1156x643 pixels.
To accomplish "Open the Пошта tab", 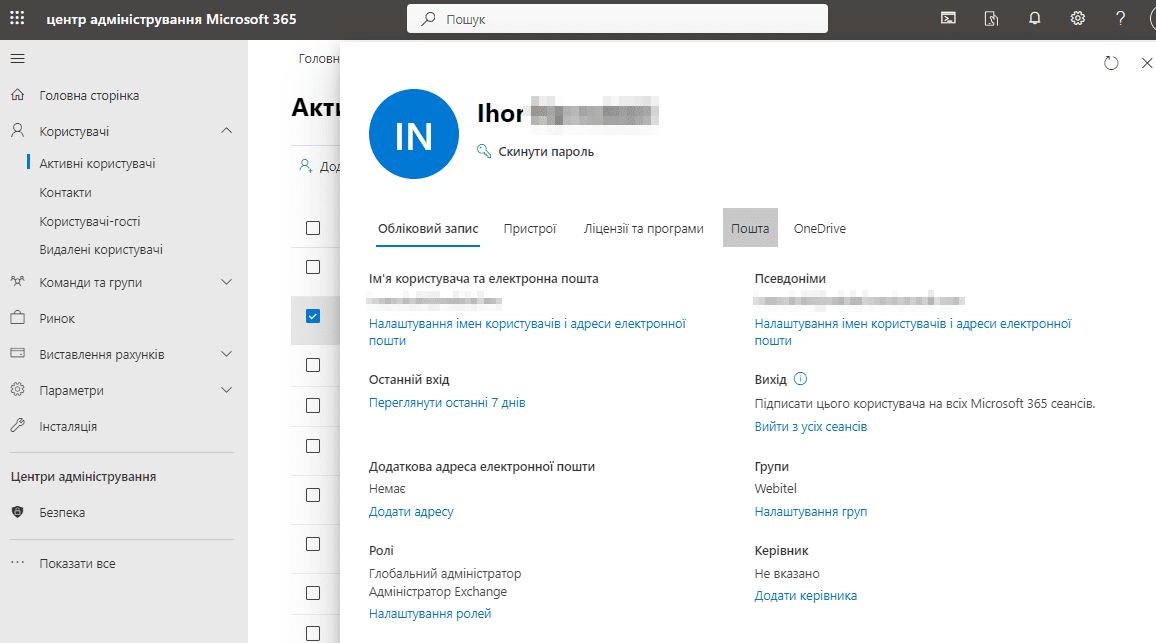I will (750, 229).
